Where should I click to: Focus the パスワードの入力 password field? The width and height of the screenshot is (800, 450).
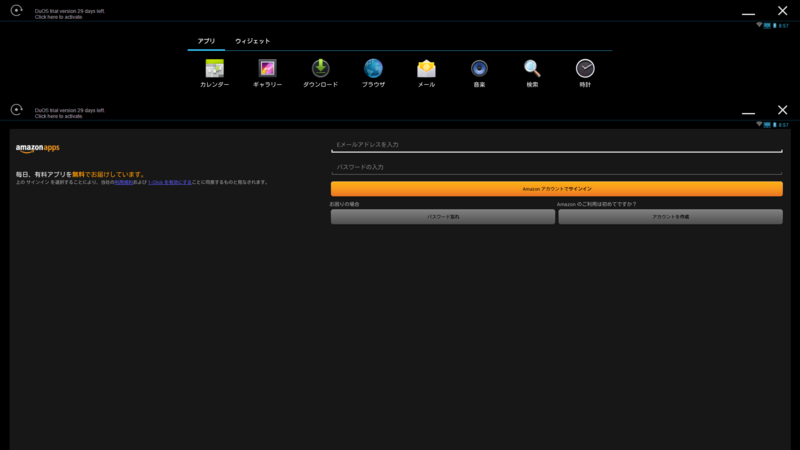(557, 167)
